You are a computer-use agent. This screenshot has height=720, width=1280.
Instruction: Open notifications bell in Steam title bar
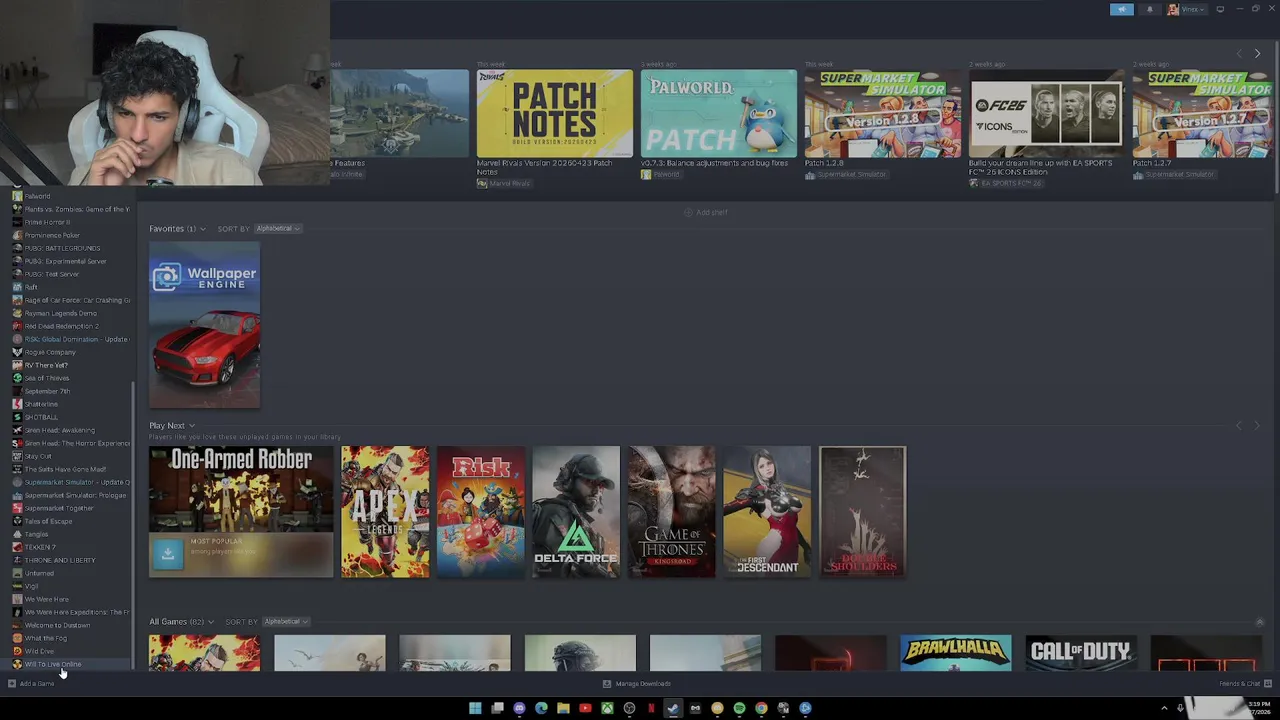tap(1149, 9)
